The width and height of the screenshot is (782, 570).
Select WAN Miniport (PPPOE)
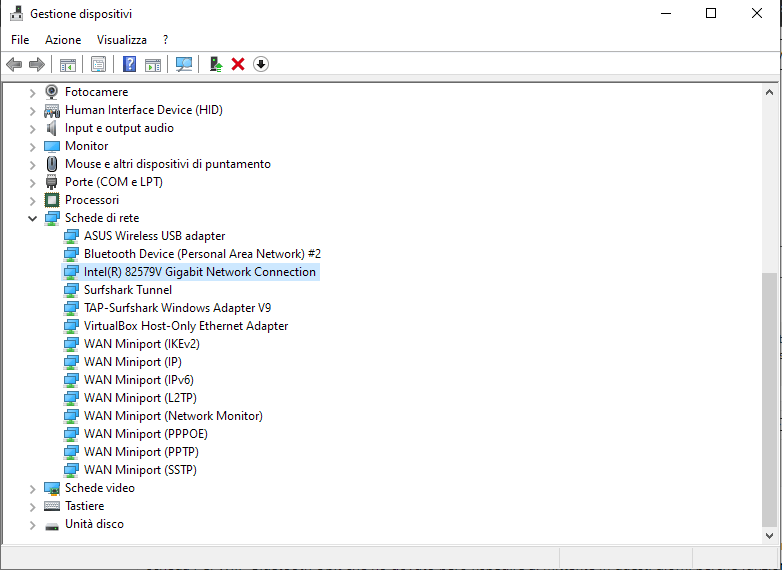(146, 433)
